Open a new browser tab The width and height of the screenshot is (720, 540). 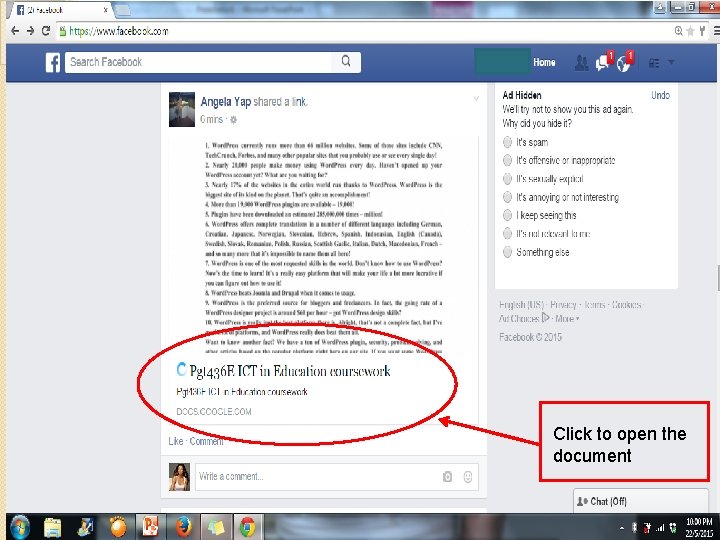pos(122,10)
